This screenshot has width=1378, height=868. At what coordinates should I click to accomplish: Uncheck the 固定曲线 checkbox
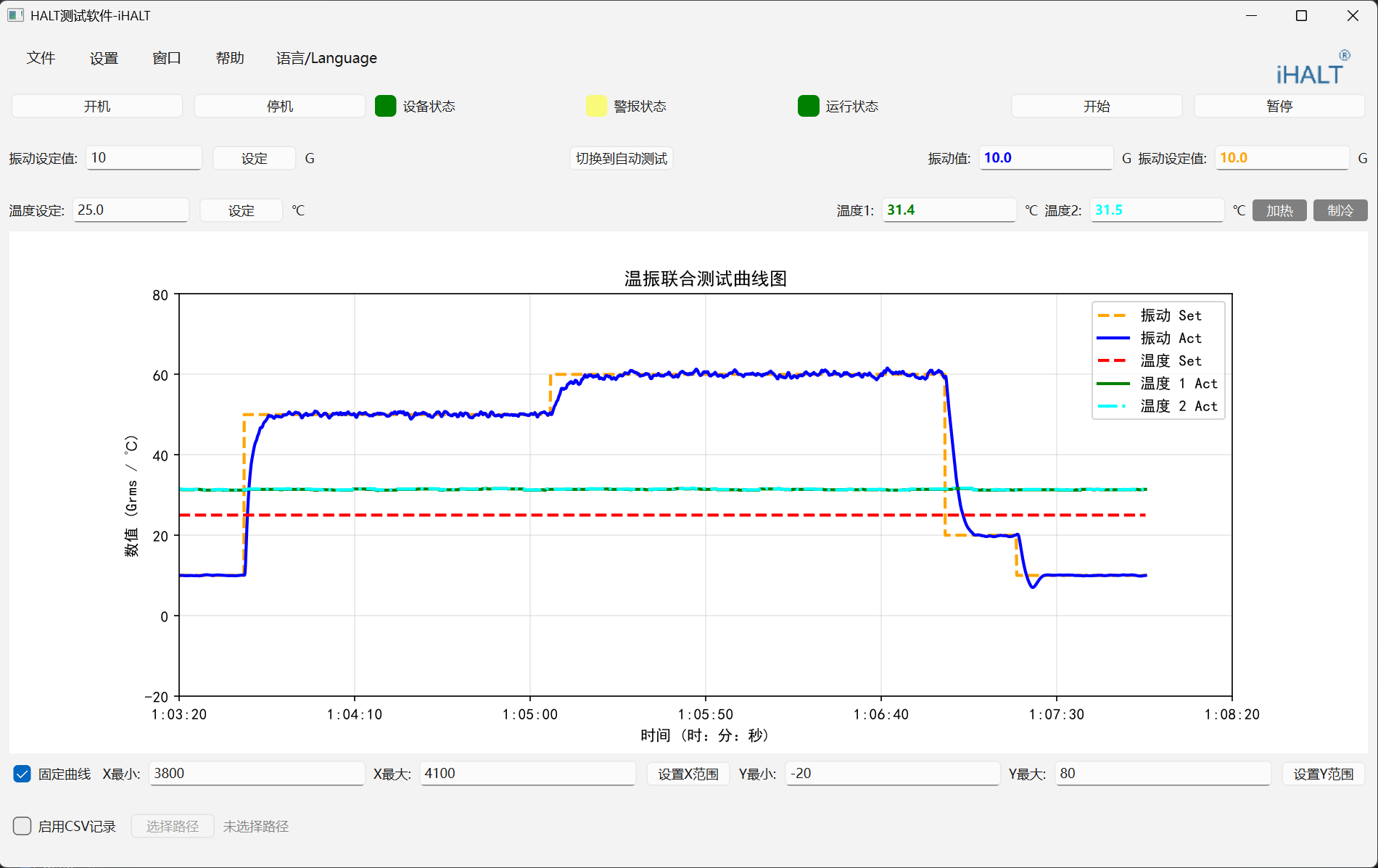(x=22, y=774)
